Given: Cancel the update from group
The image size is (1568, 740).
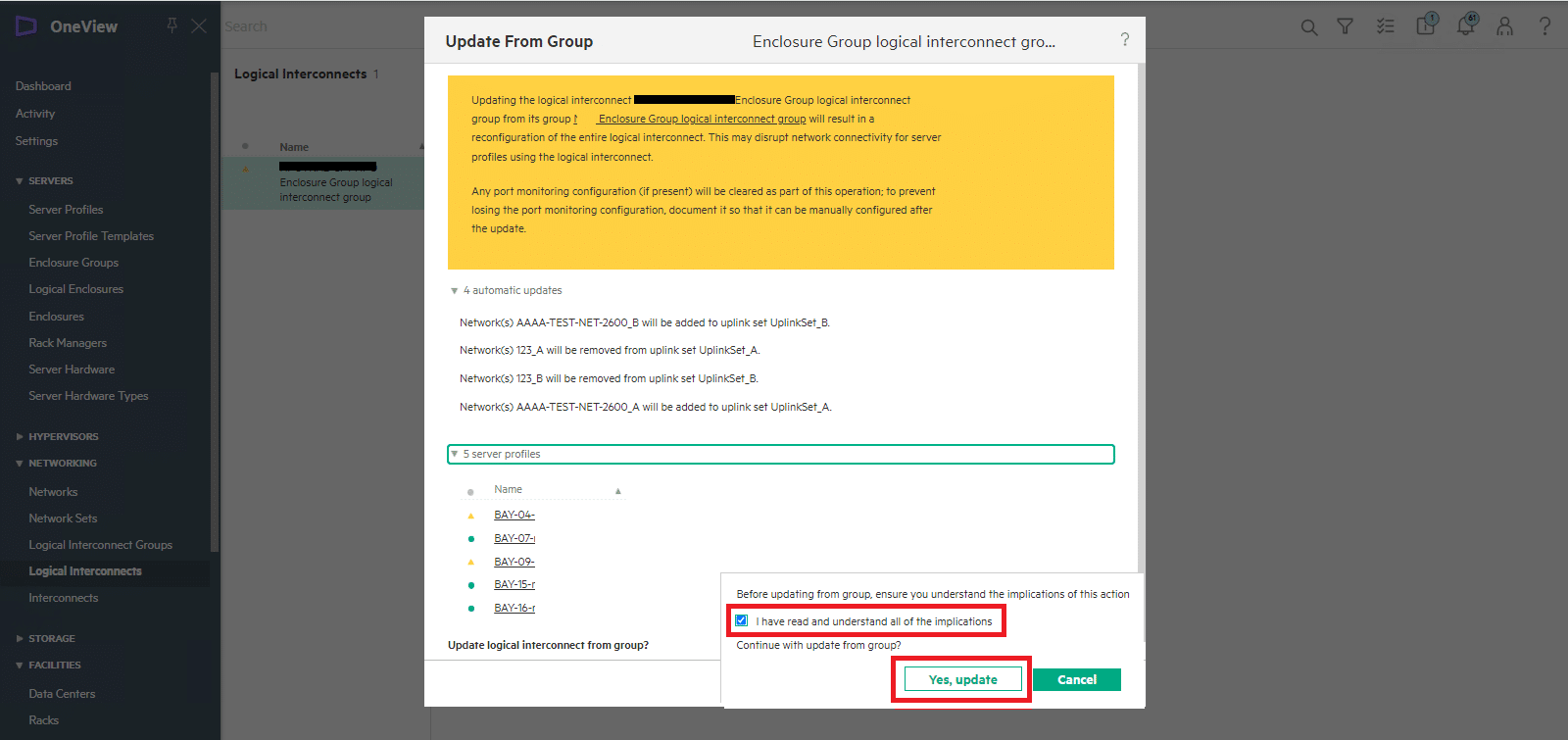Looking at the screenshot, I should click(x=1077, y=679).
